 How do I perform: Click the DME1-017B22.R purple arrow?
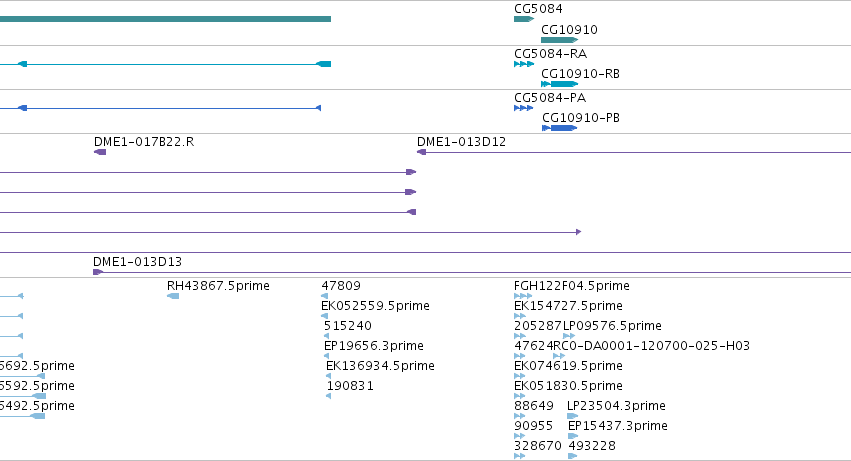pyautogui.click(x=100, y=152)
